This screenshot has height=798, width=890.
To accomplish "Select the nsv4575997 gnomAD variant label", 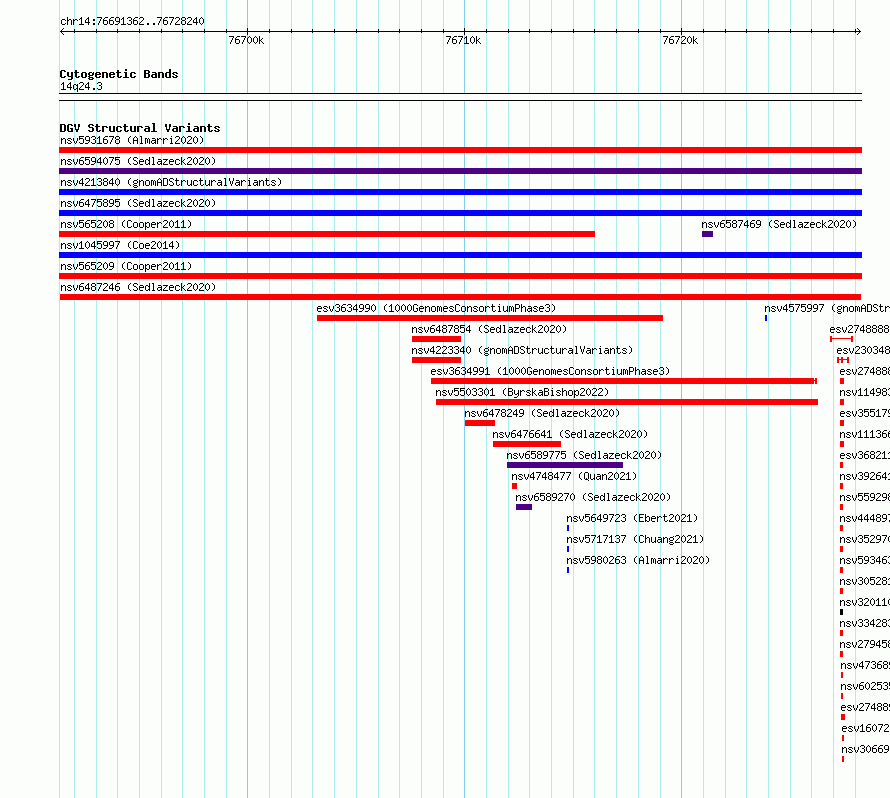I will click(x=826, y=308).
